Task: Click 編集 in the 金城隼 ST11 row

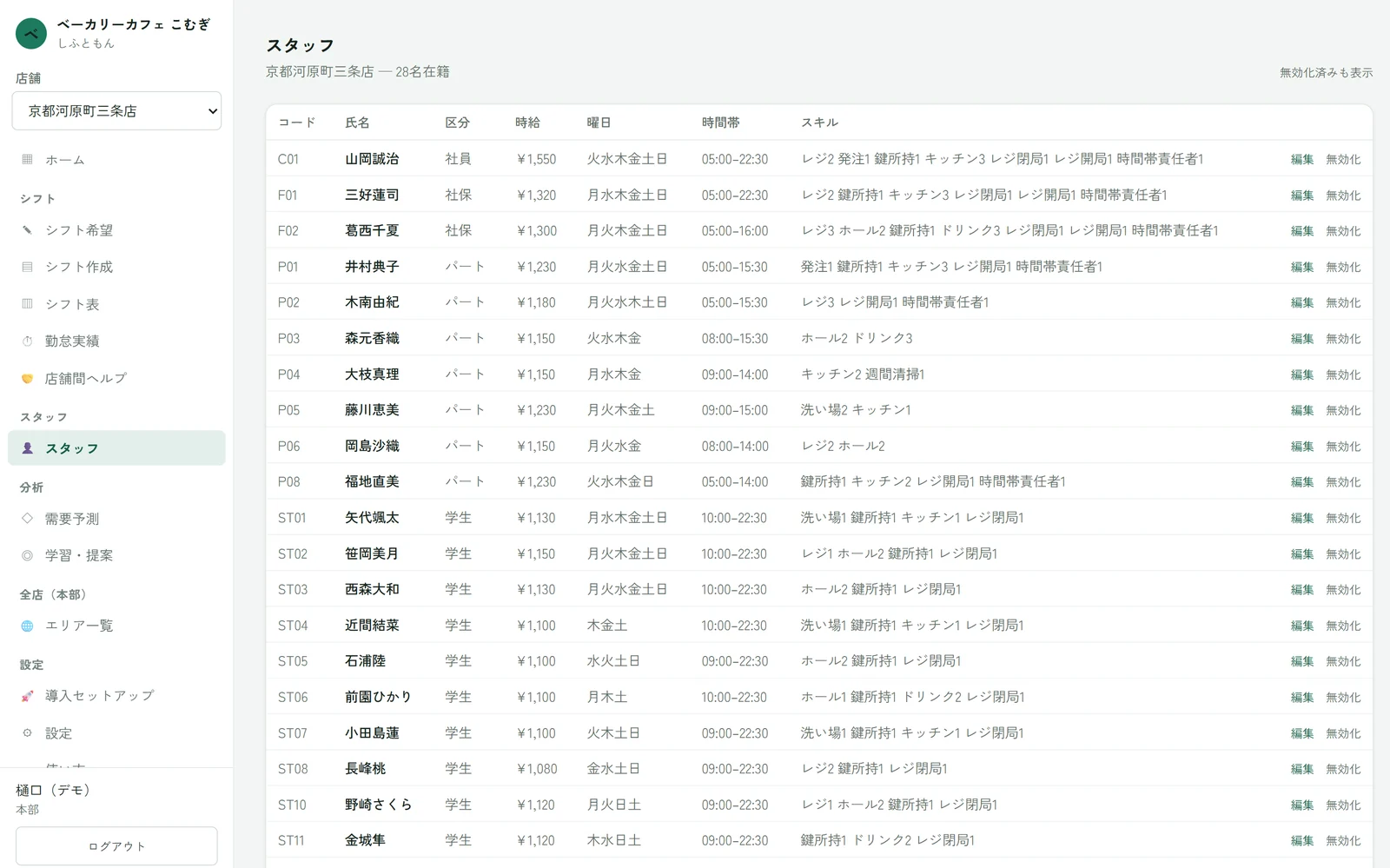Action: click(1301, 841)
